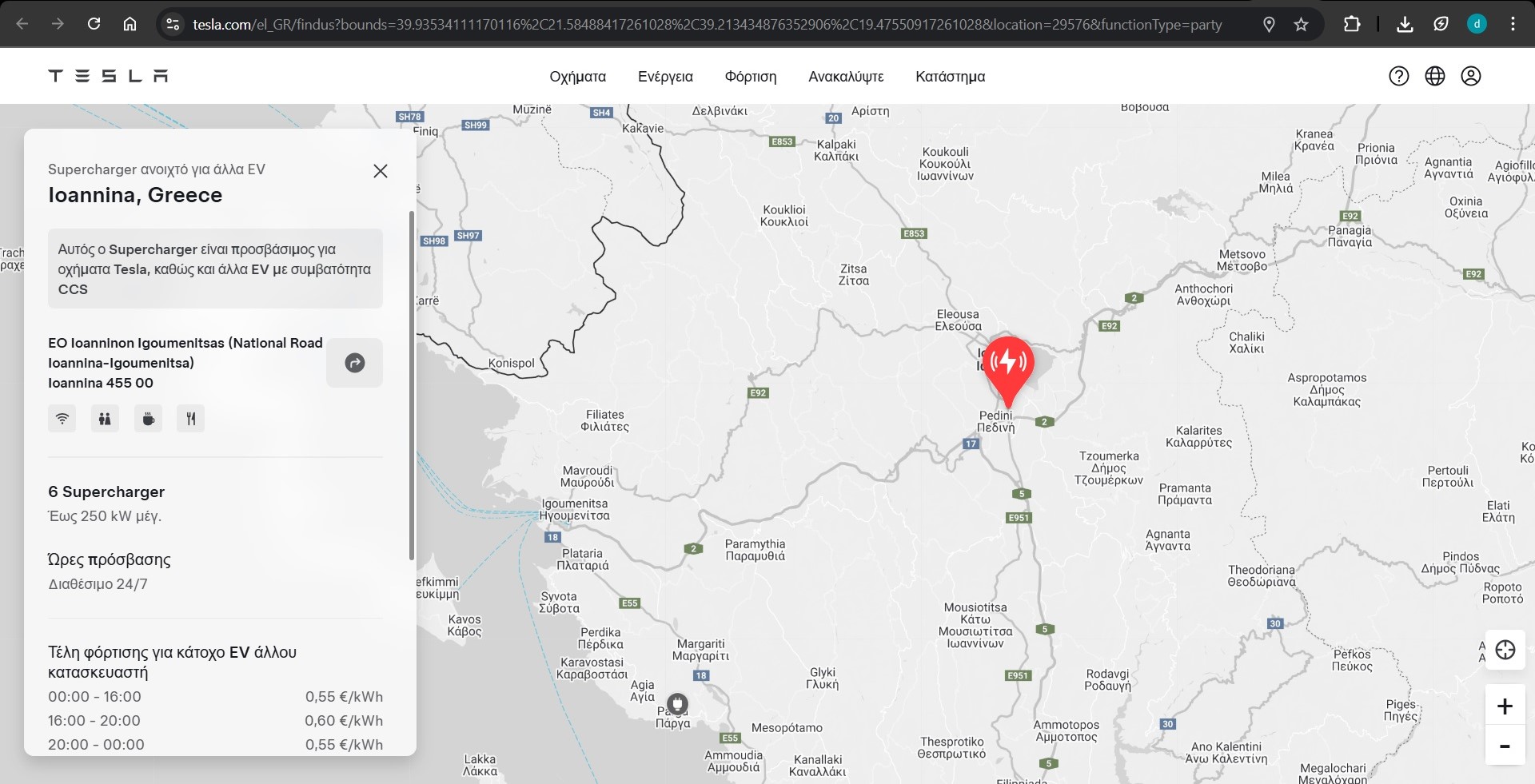Viewport: 1535px width, 784px height.
Task: Open the help question-mark icon
Action: point(1399,76)
